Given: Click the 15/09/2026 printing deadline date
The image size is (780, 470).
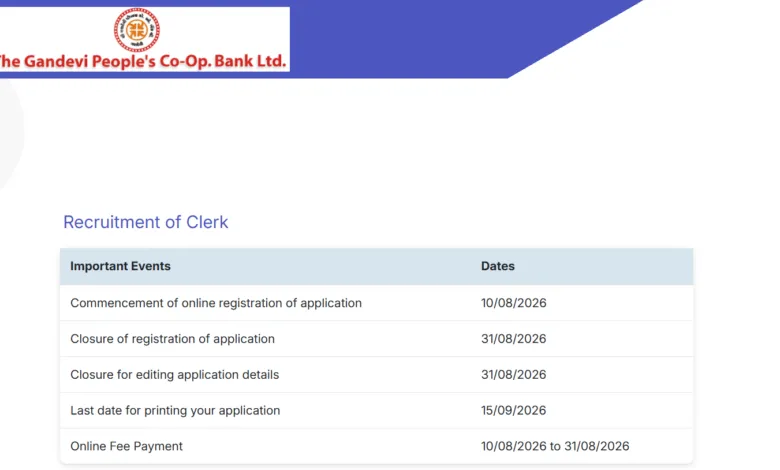Looking at the screenshot, I should tap(513, 410).
